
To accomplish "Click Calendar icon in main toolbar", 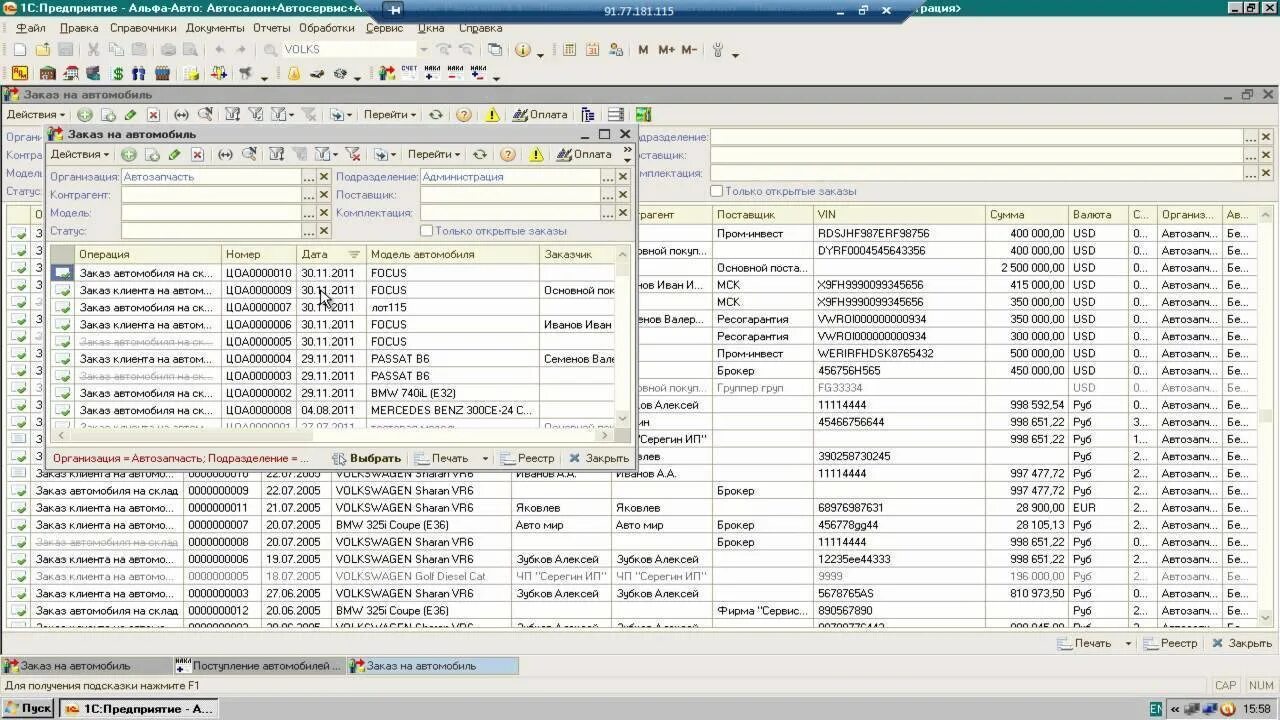I will point(592,49).
